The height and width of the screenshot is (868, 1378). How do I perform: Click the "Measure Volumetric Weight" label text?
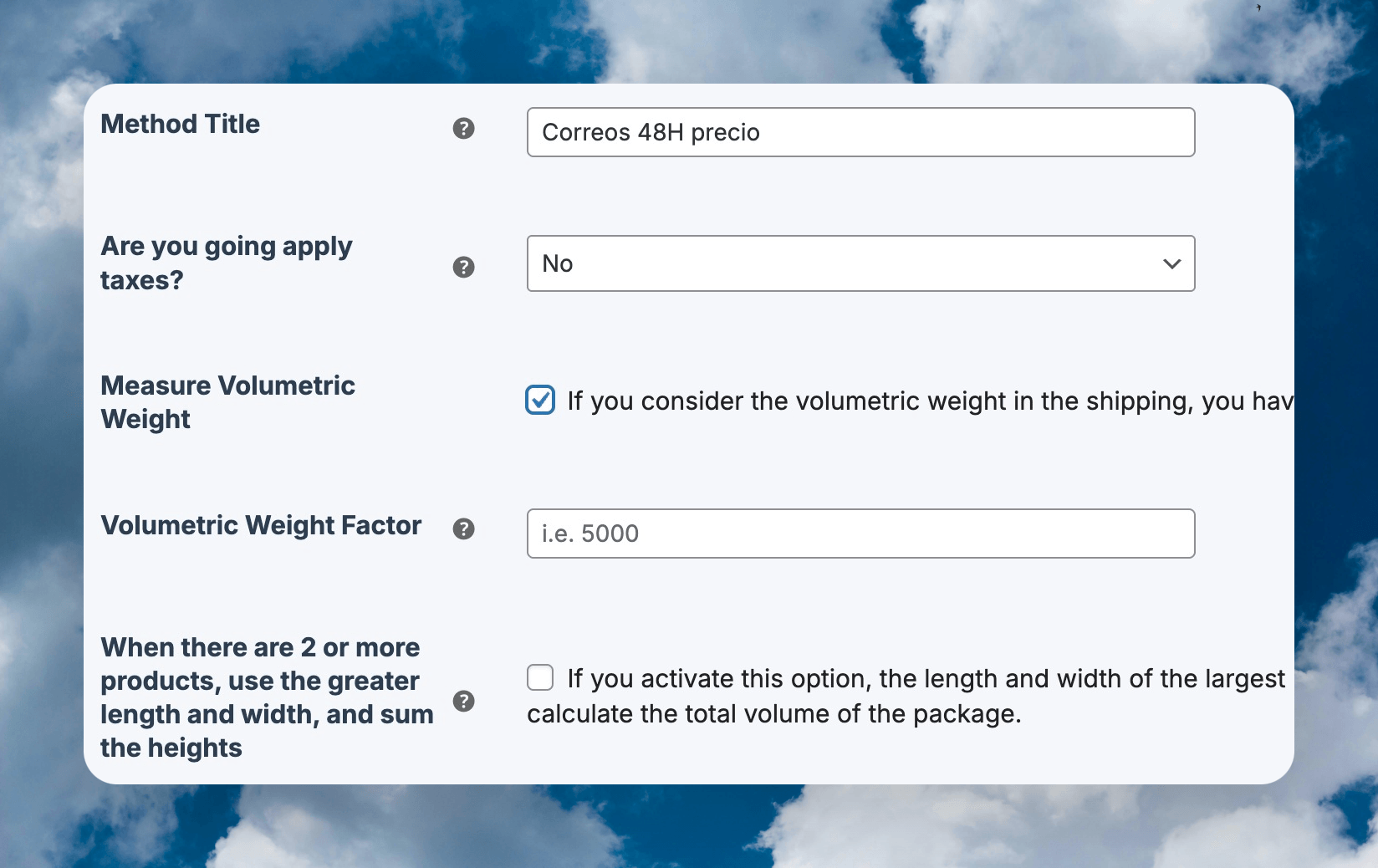pos(227,402)
